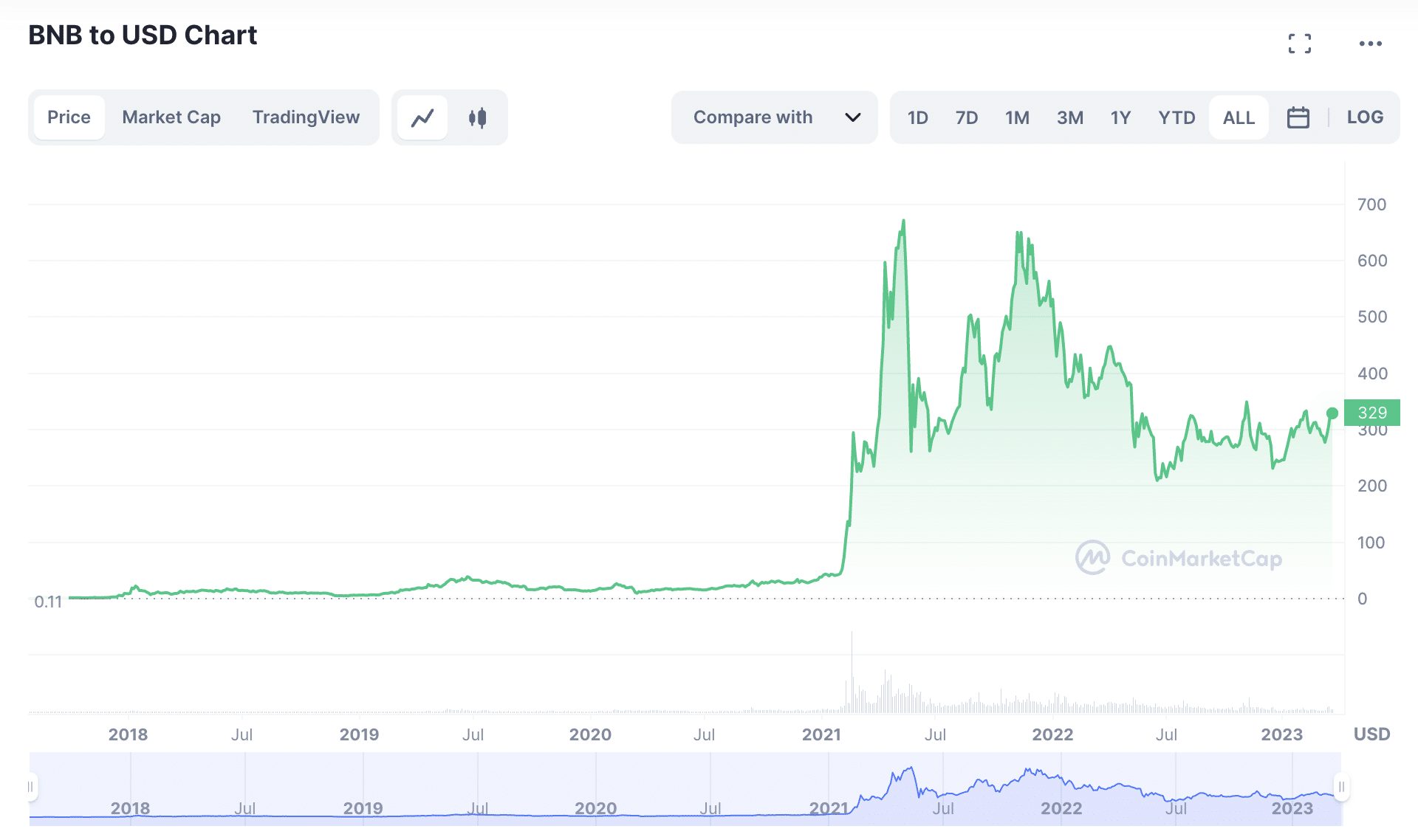Click the 2022 label in range navigator
This screenshot has width=1418, height=840.
coord(1061,808)
